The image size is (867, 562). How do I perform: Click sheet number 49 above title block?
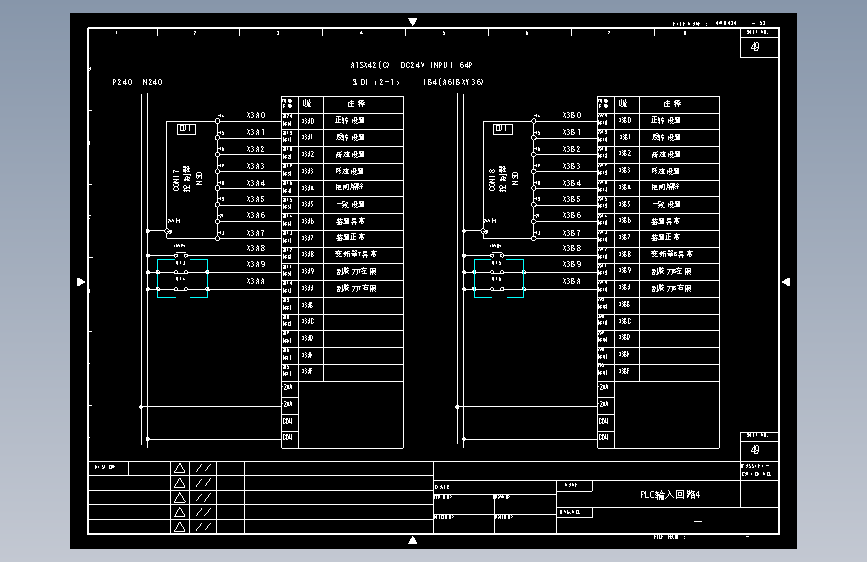point(755,450)
